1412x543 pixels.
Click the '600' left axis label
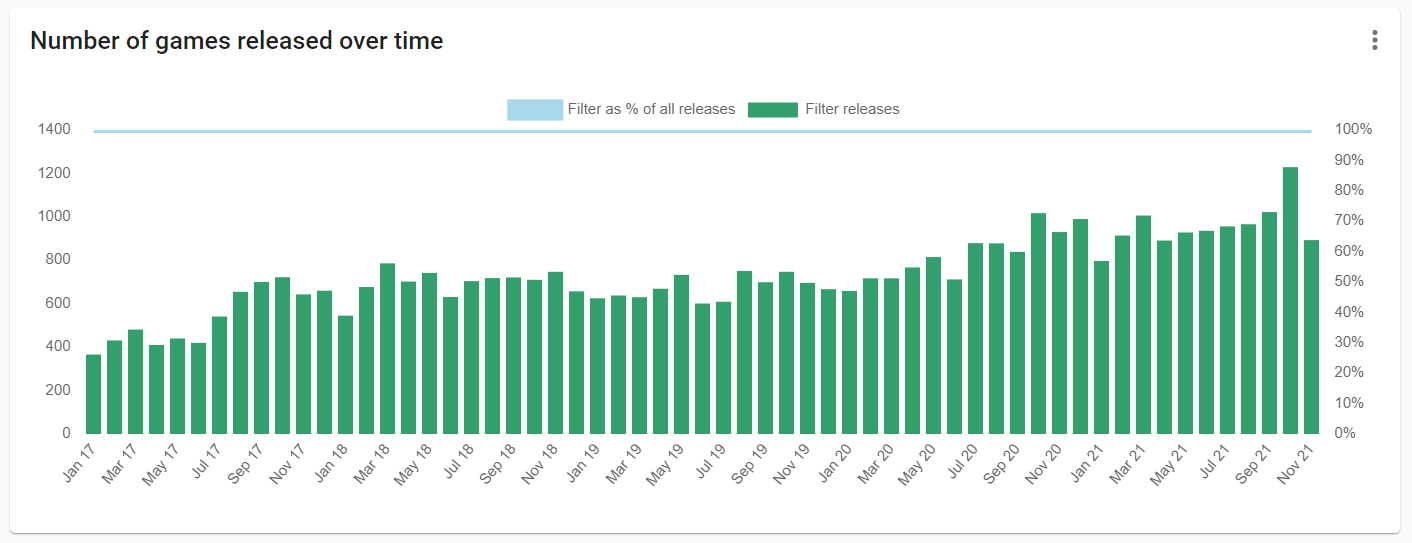58,303
